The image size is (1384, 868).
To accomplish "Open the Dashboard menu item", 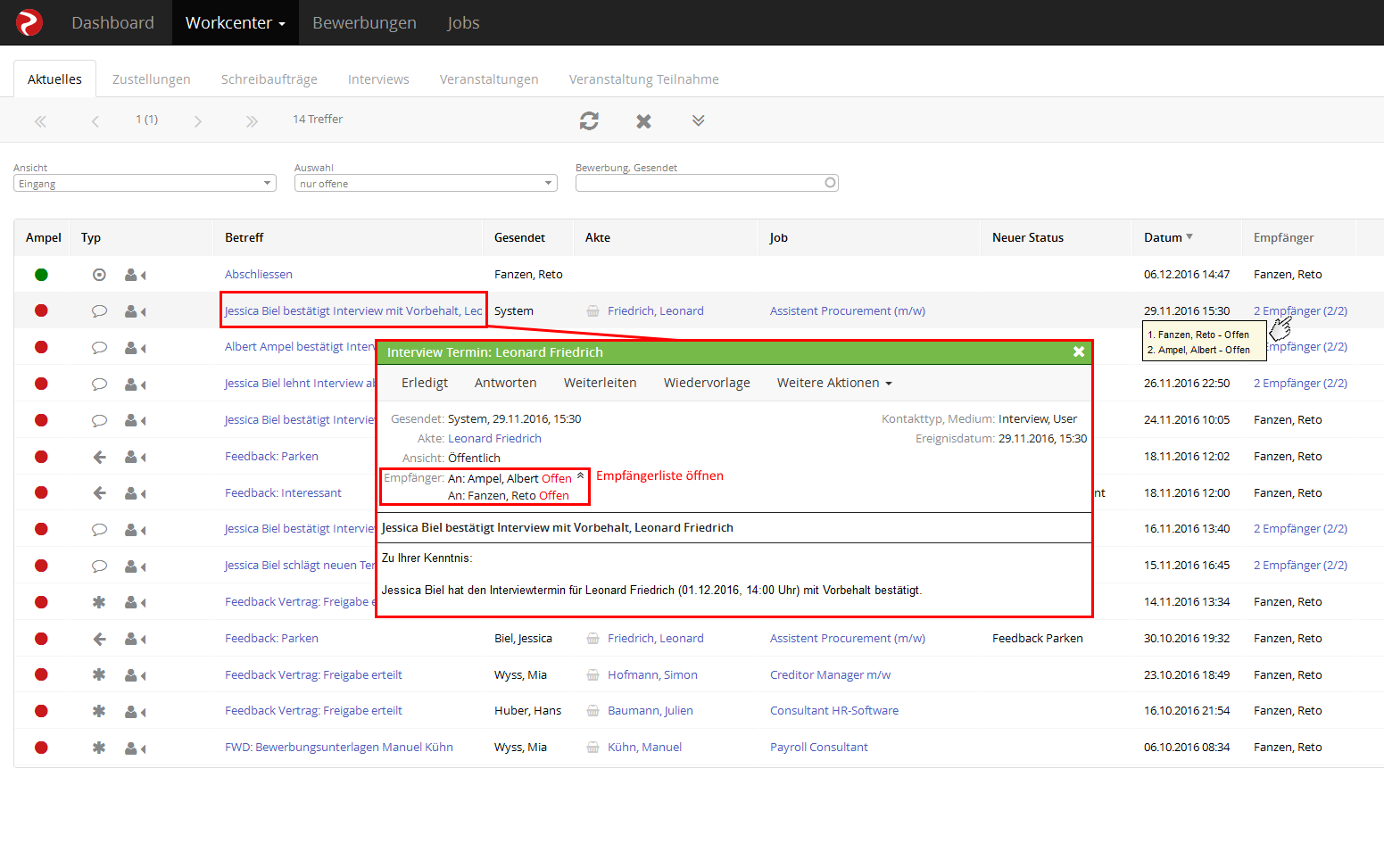I will pos(112,22).
